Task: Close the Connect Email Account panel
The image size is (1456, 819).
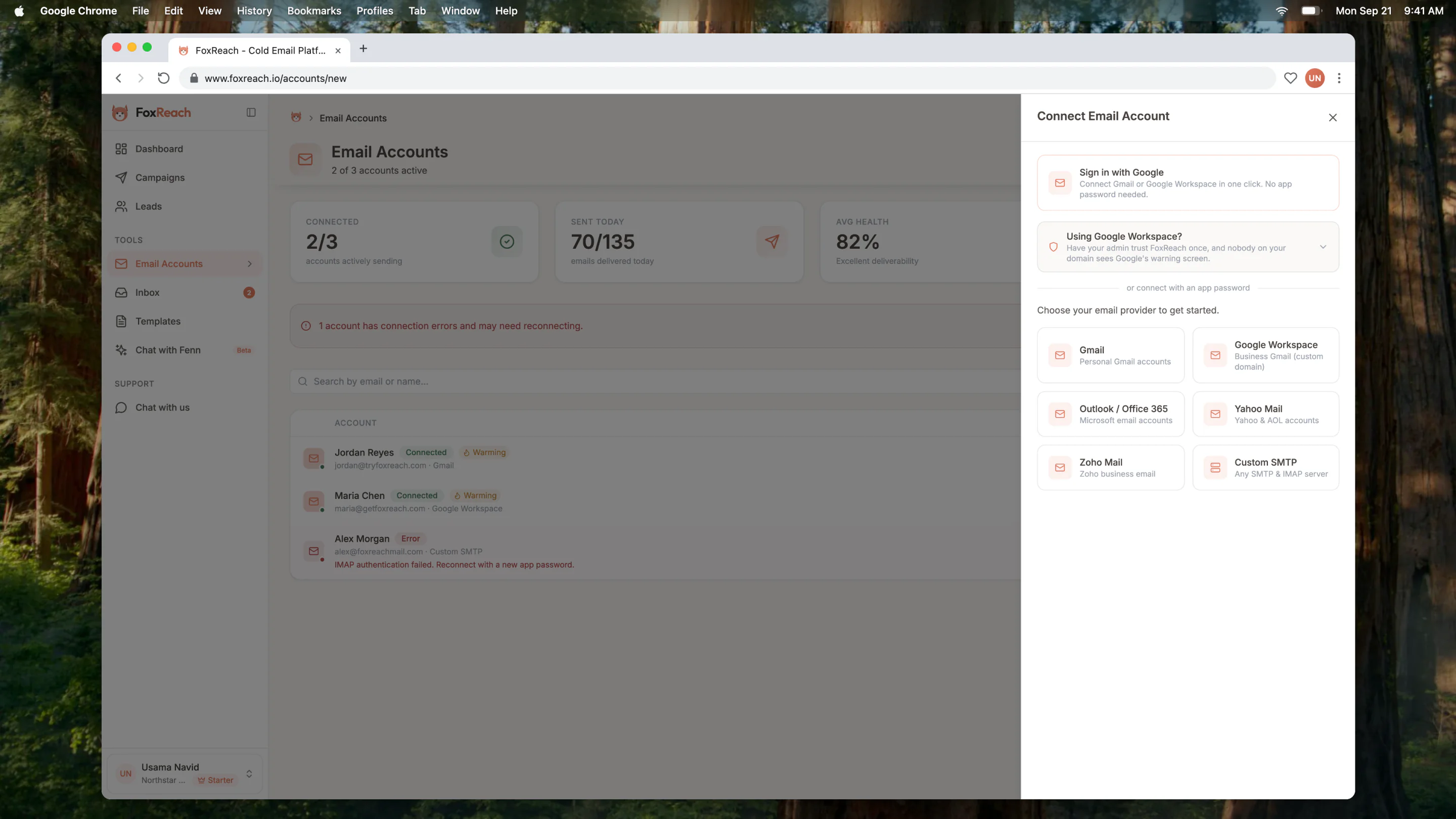Action: pos(1332,118)
